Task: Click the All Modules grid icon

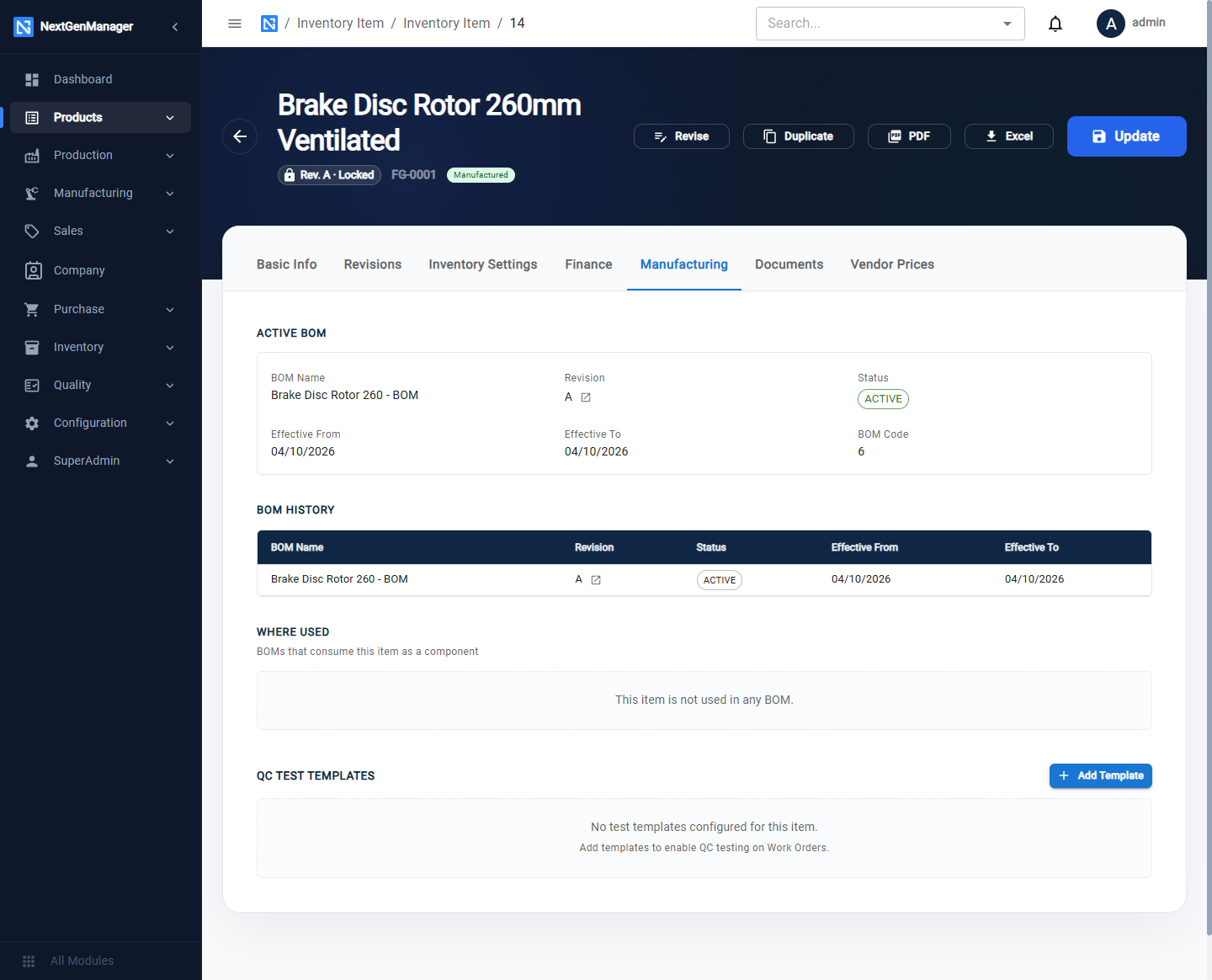Action: [29, 961]
